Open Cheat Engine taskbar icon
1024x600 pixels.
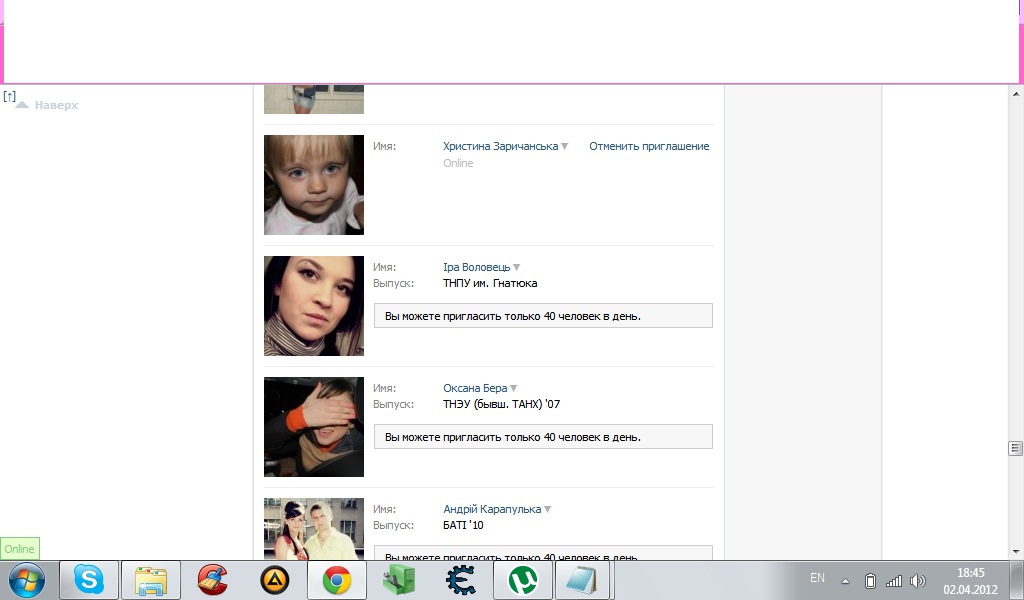460,580
